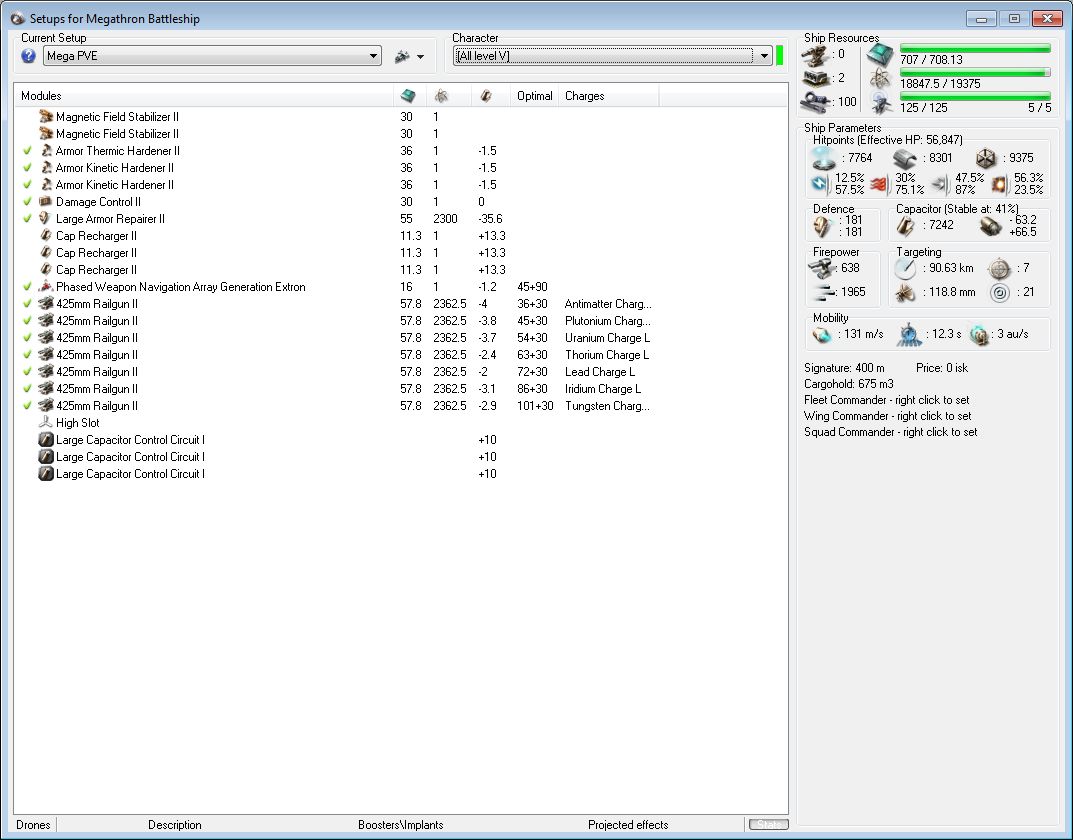Click the powergrid bar 18847.5 / 19375
This screenshot has height=840, width=1073.
click(x=975, y=73)
